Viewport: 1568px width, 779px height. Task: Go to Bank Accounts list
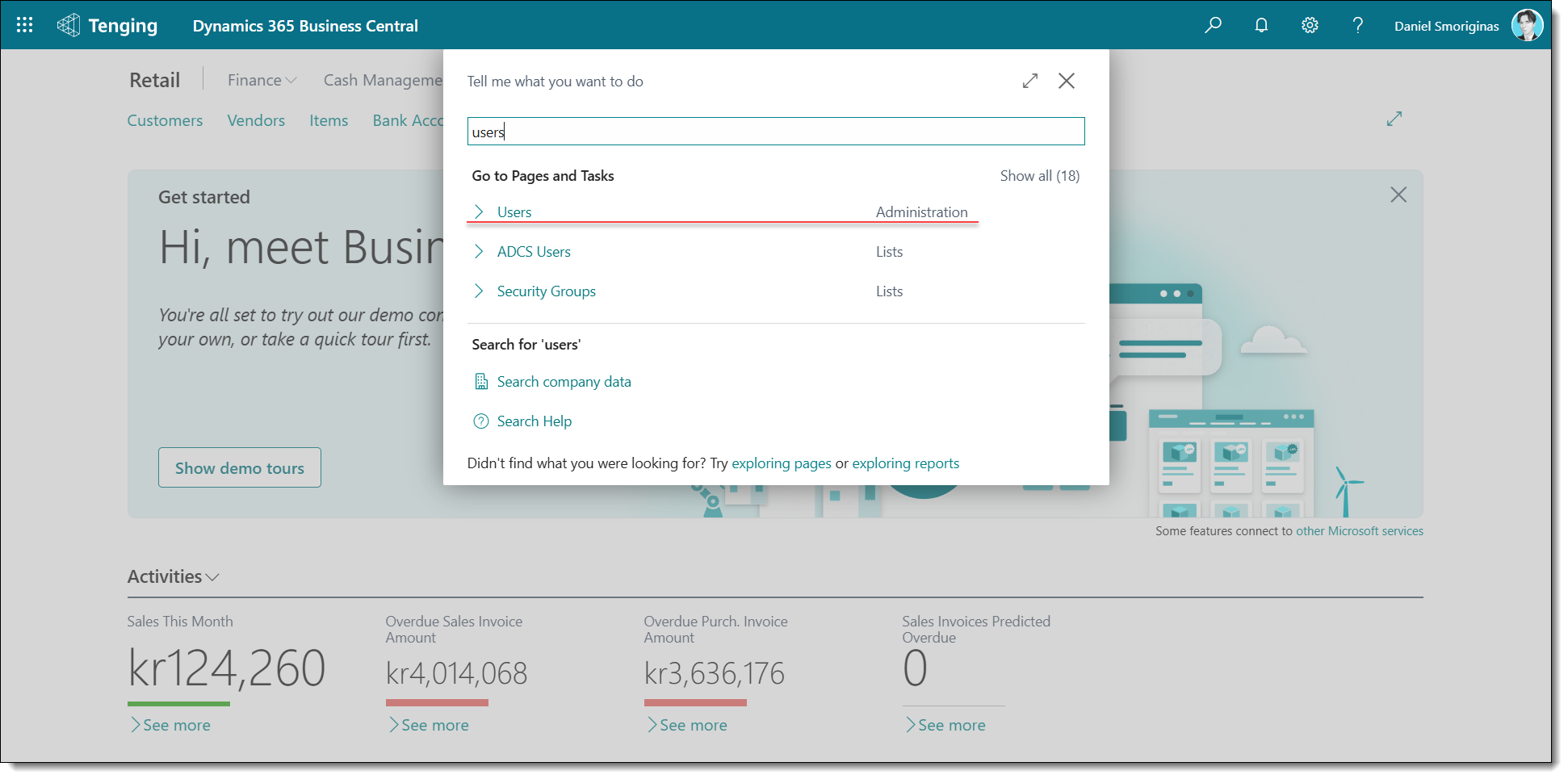408,120
